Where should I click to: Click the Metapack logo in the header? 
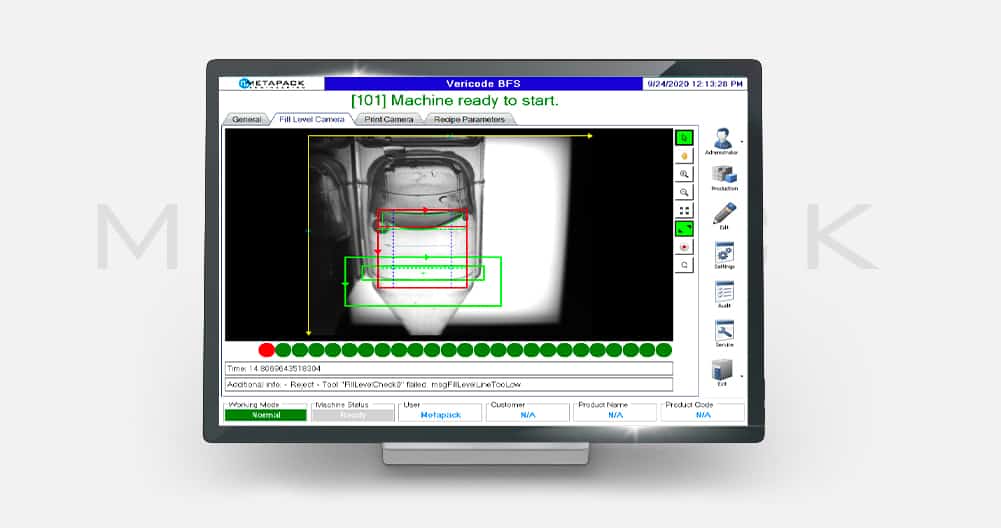271,84
